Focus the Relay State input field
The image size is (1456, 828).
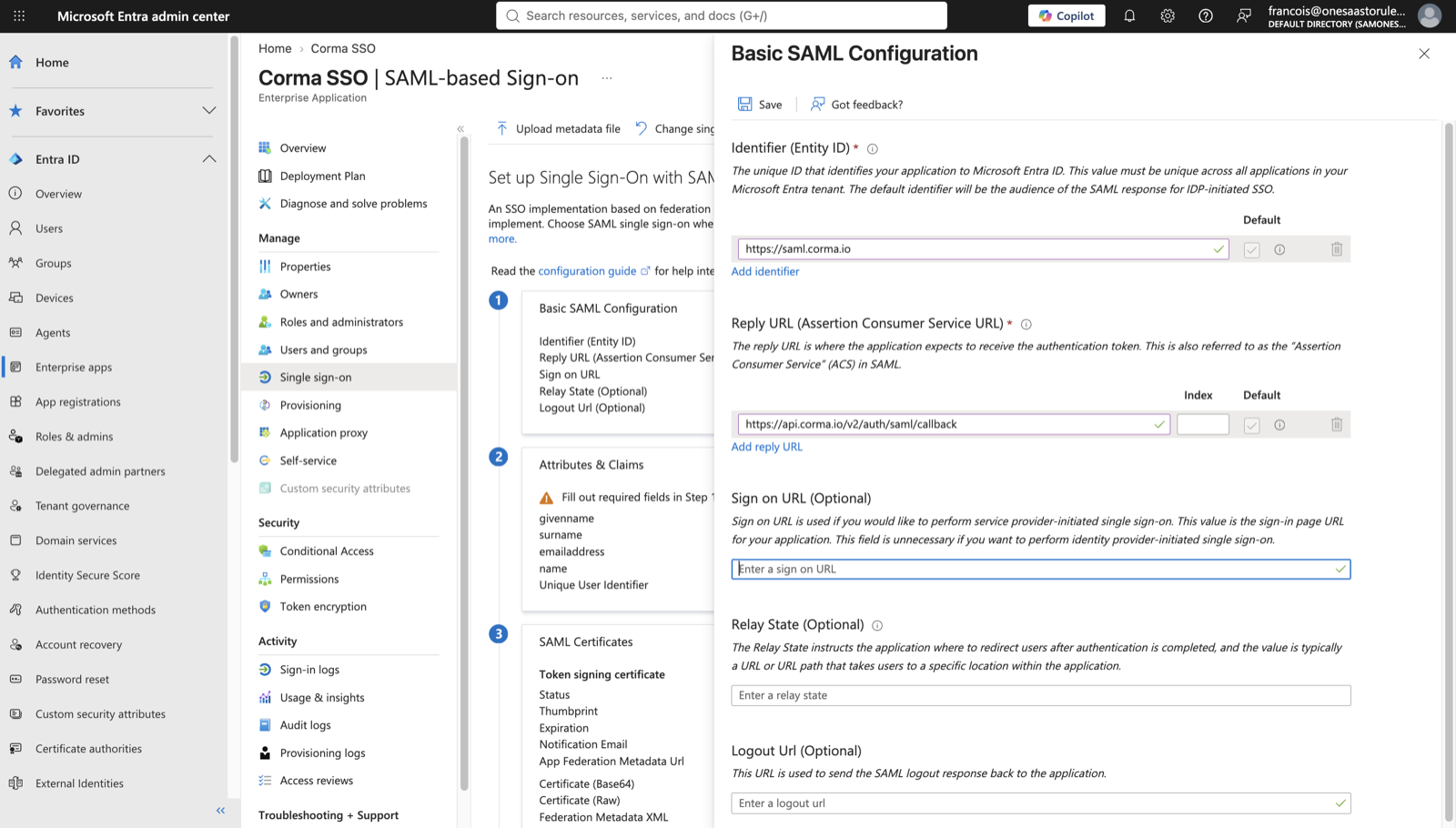[1041, 695]
